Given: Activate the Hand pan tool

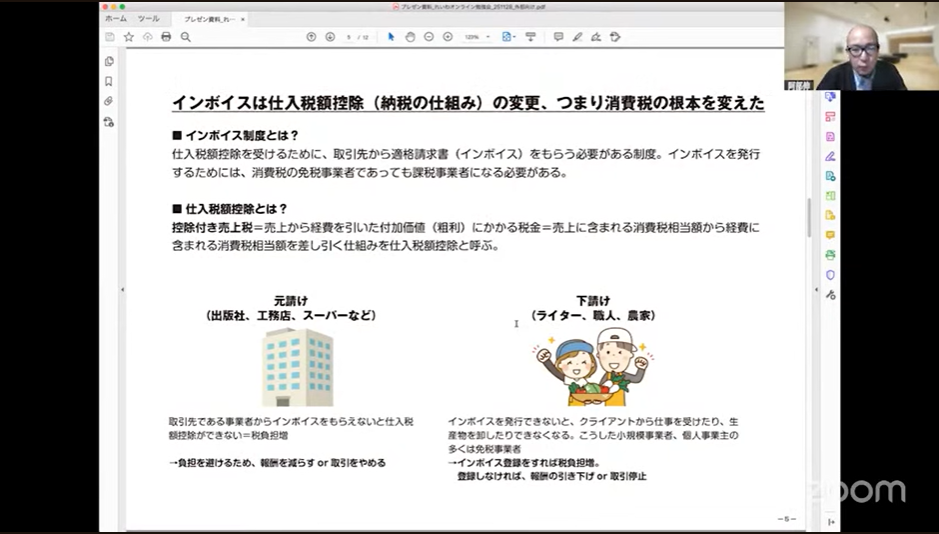Looking at the screenshot, I should (x=410, y=37).
